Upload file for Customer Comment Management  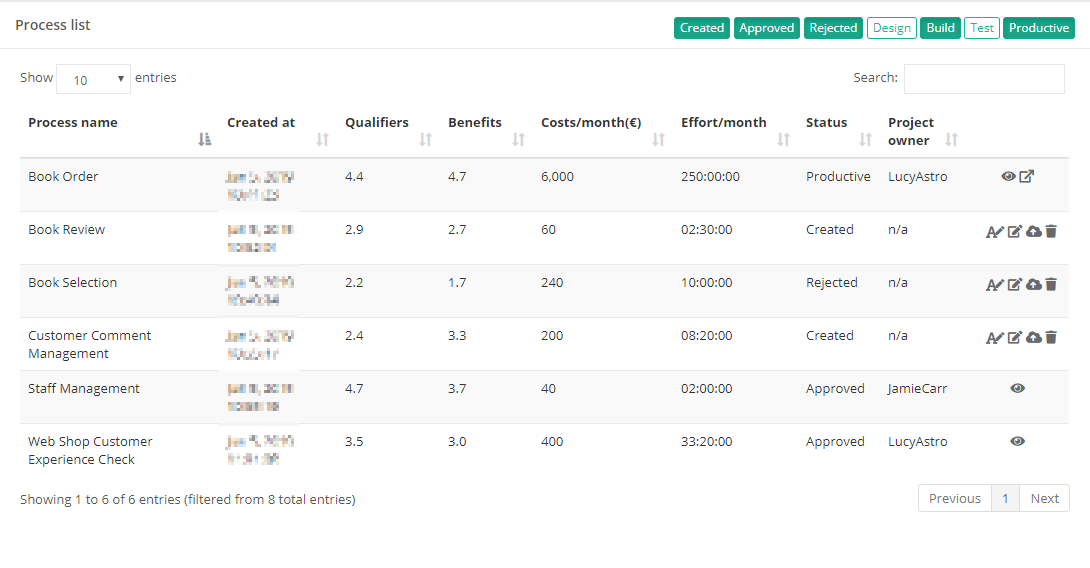pyautogui.click(x=1034, y=337)
